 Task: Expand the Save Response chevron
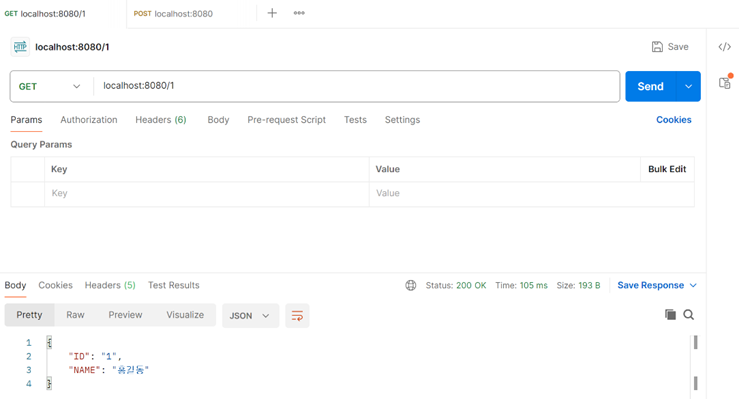click(x=693, y=285)
